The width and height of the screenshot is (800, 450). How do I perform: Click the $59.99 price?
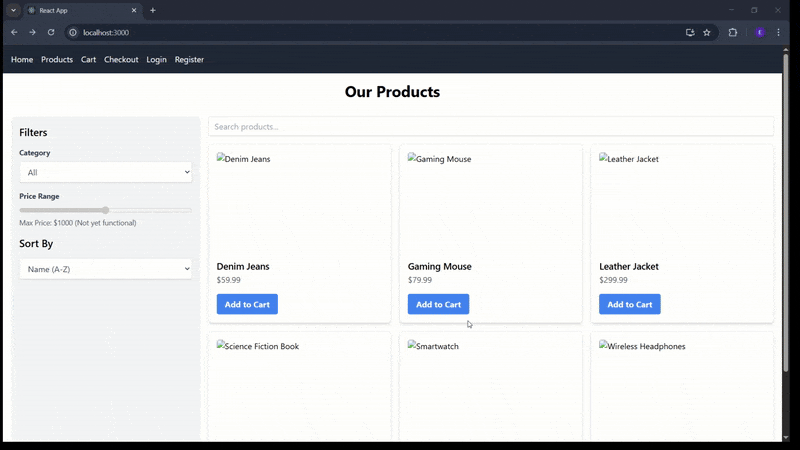(229, 280)
